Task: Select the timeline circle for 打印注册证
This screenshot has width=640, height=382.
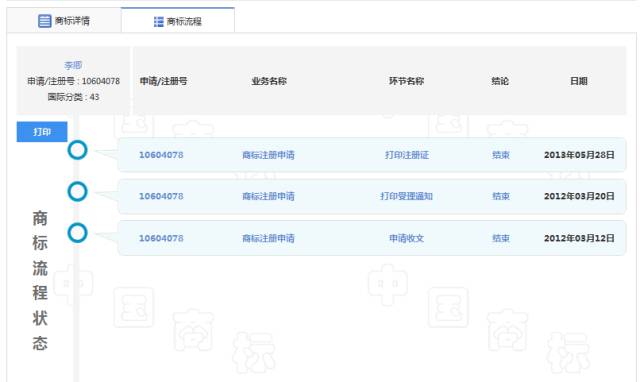Action: pos(78,150)
